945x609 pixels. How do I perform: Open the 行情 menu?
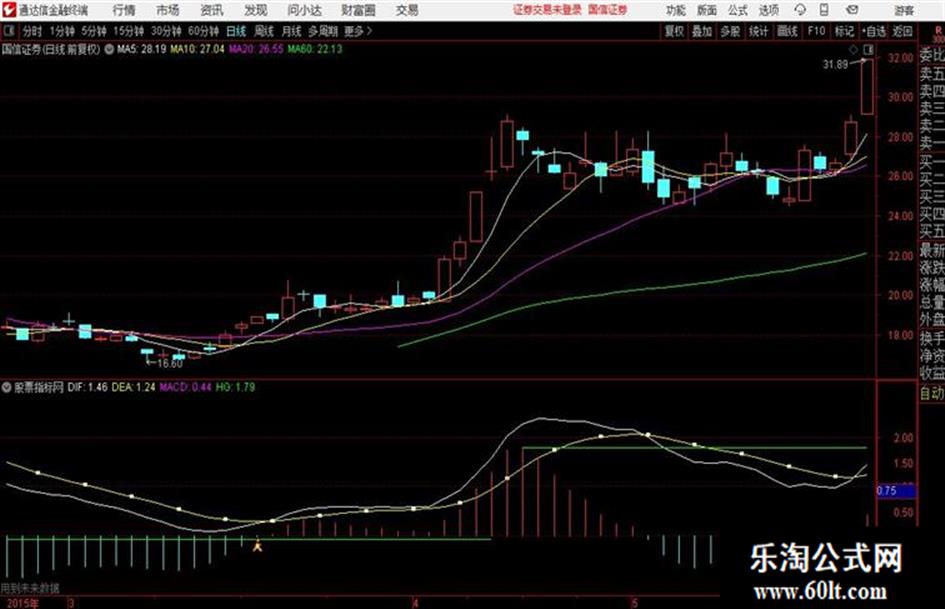click(124, 10)
